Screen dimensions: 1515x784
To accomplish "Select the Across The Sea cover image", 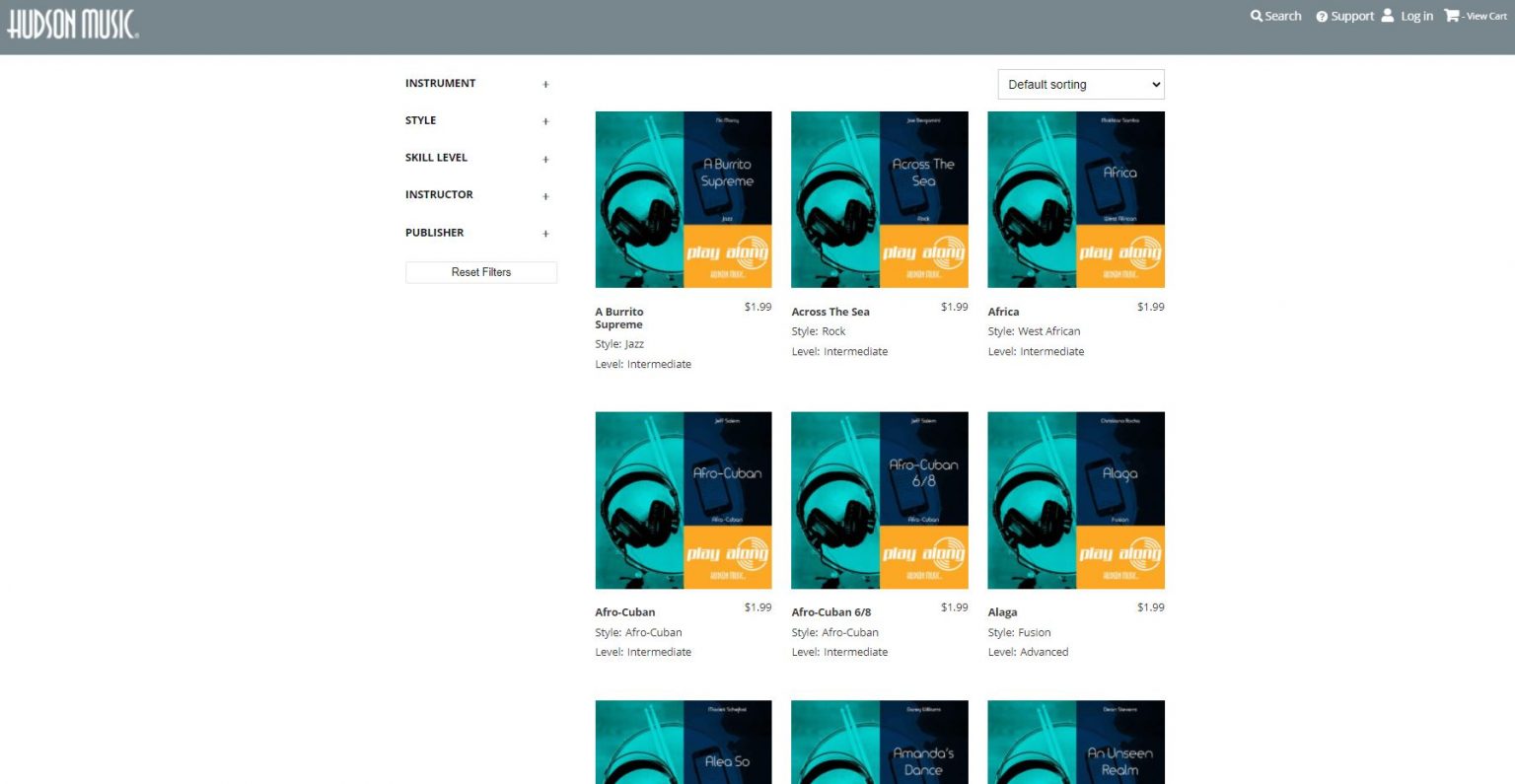I will pos(880,199).
